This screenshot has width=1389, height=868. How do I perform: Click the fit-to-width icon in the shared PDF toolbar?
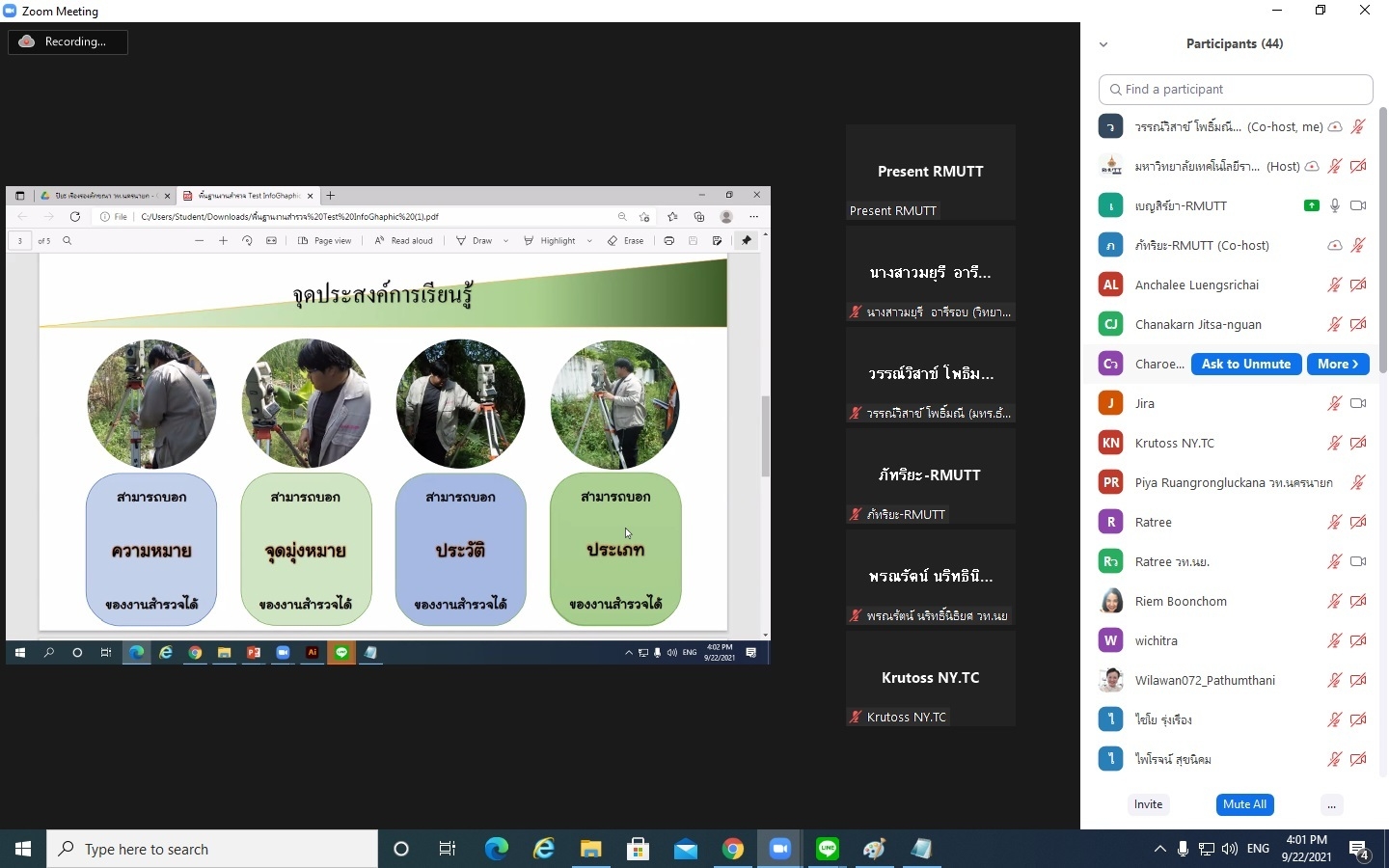271,241
